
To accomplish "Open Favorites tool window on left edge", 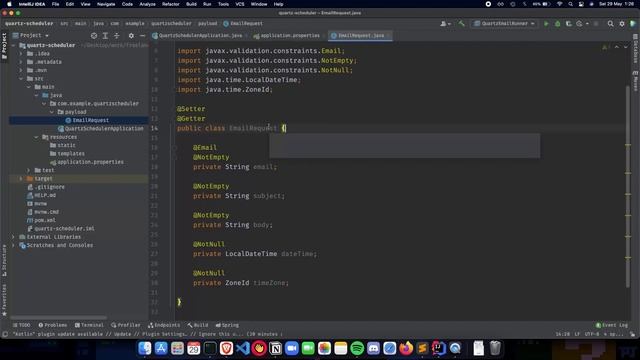I will pos(4,300).
